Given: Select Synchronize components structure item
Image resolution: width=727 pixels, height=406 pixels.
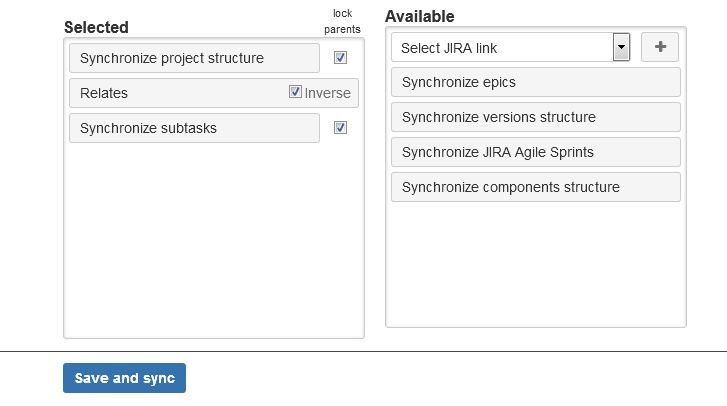Looking at the screenshot, I should click(535, 187).
